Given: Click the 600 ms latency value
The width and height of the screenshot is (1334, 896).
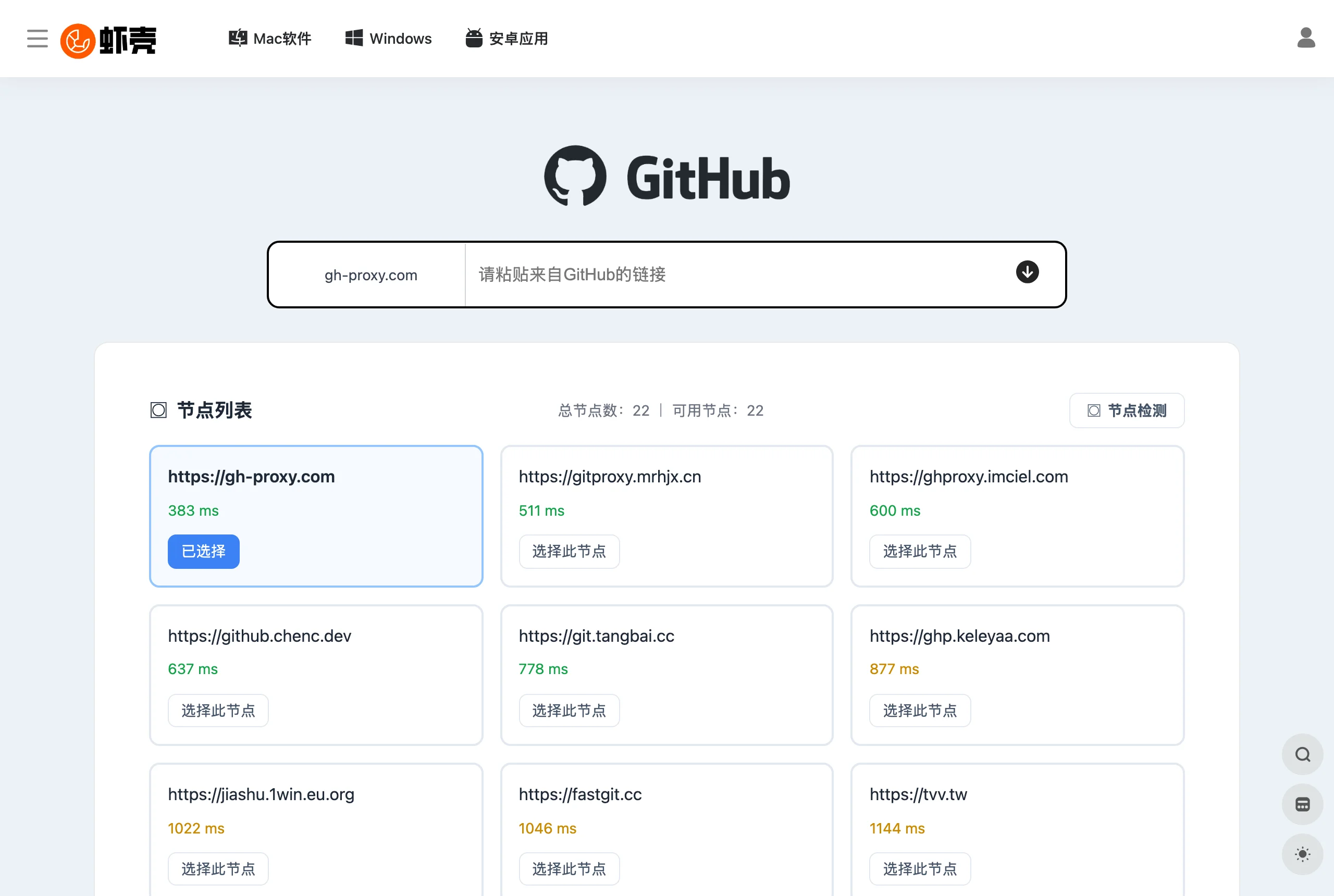Looking at the screenshot, I should 895,511.
